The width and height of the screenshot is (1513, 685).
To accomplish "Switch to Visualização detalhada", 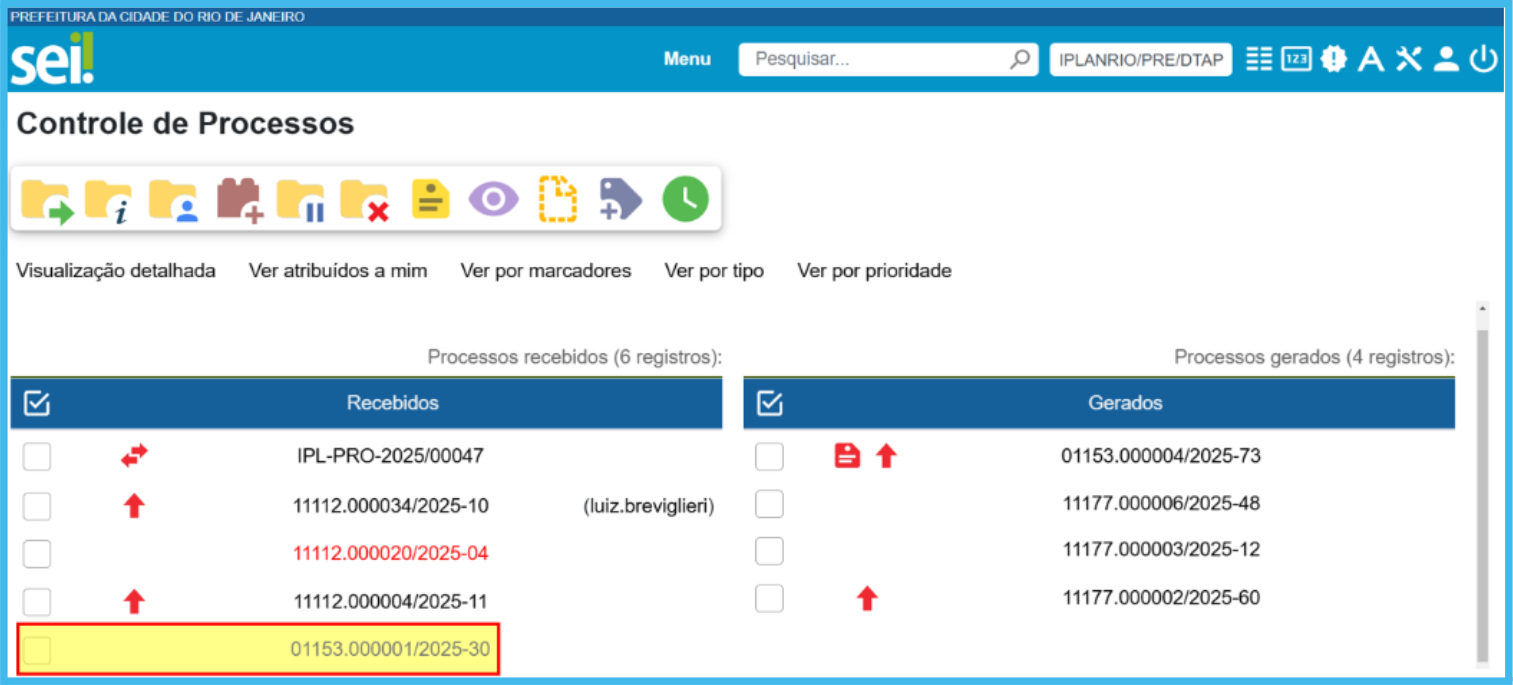I will 116,271.
